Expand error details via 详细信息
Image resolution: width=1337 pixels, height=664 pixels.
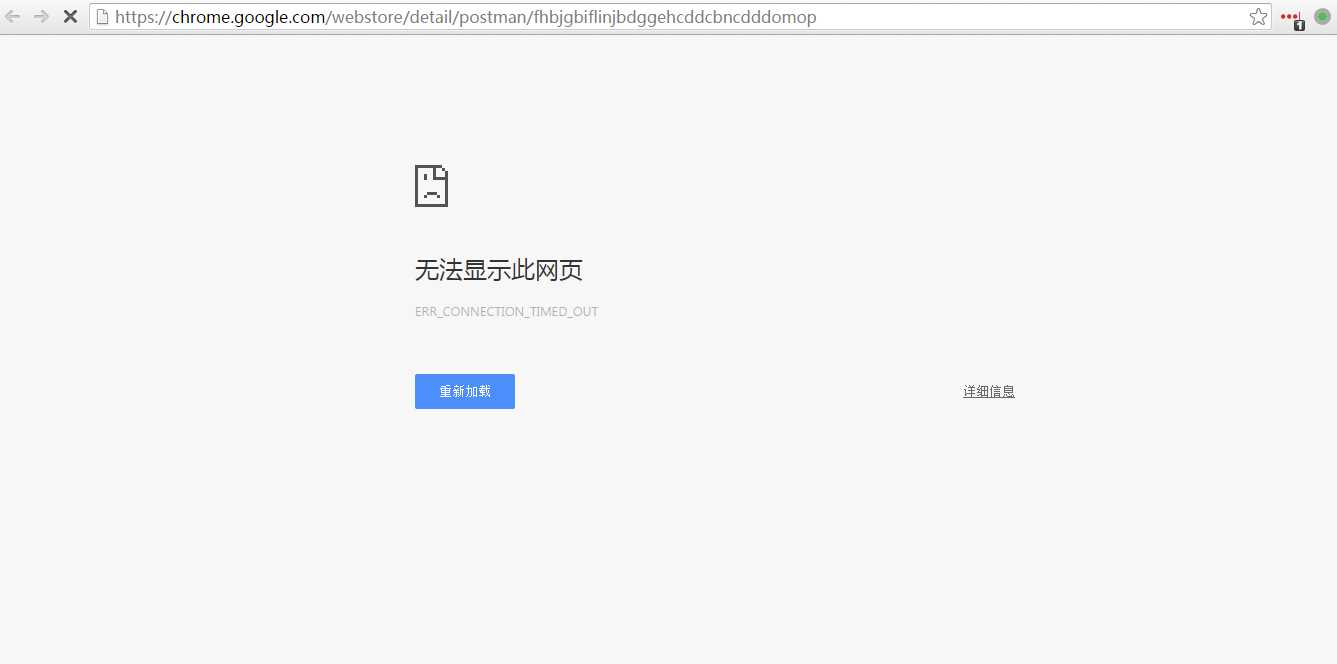click(988, 390)
